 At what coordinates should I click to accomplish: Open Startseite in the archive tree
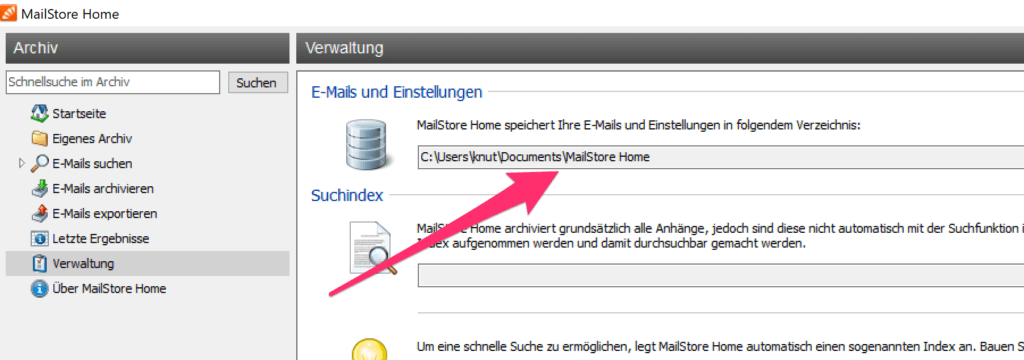click(79, 114)
